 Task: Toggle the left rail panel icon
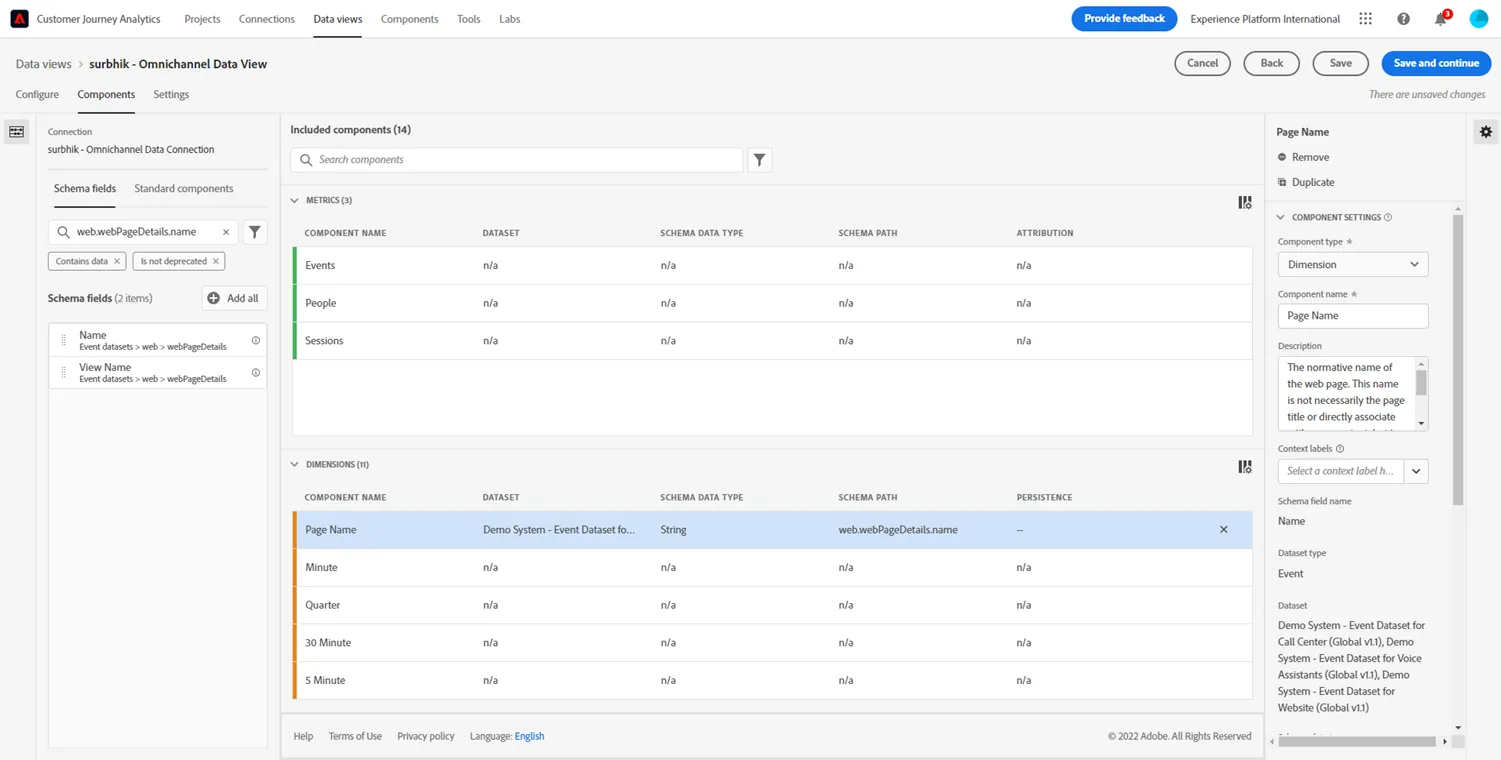(17, 132)
